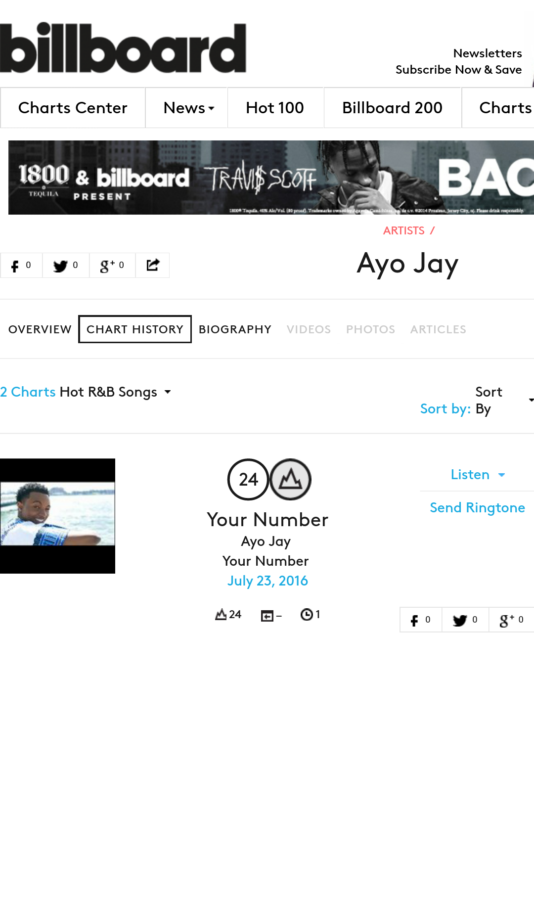Click the Google Plus share icon below the banner
This screenshot has width=534, height=900.
(112, 265)
